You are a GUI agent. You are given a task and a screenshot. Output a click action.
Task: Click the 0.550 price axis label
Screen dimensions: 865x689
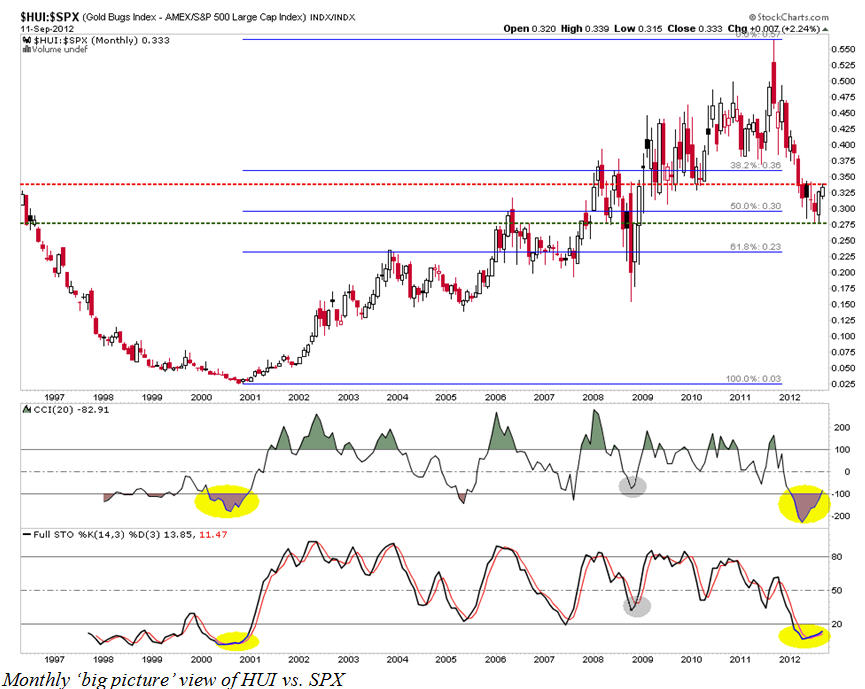pos(842,49)
